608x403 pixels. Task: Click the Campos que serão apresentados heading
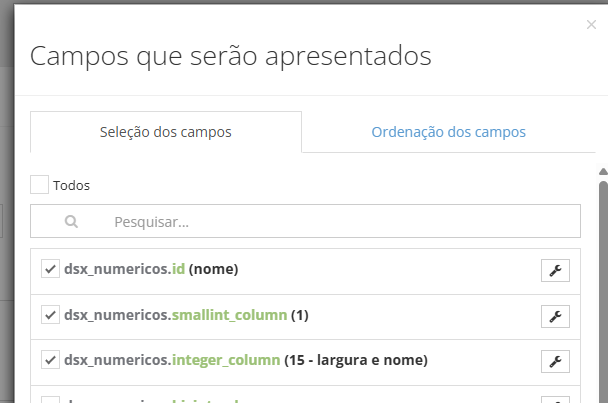pos(231,55)
